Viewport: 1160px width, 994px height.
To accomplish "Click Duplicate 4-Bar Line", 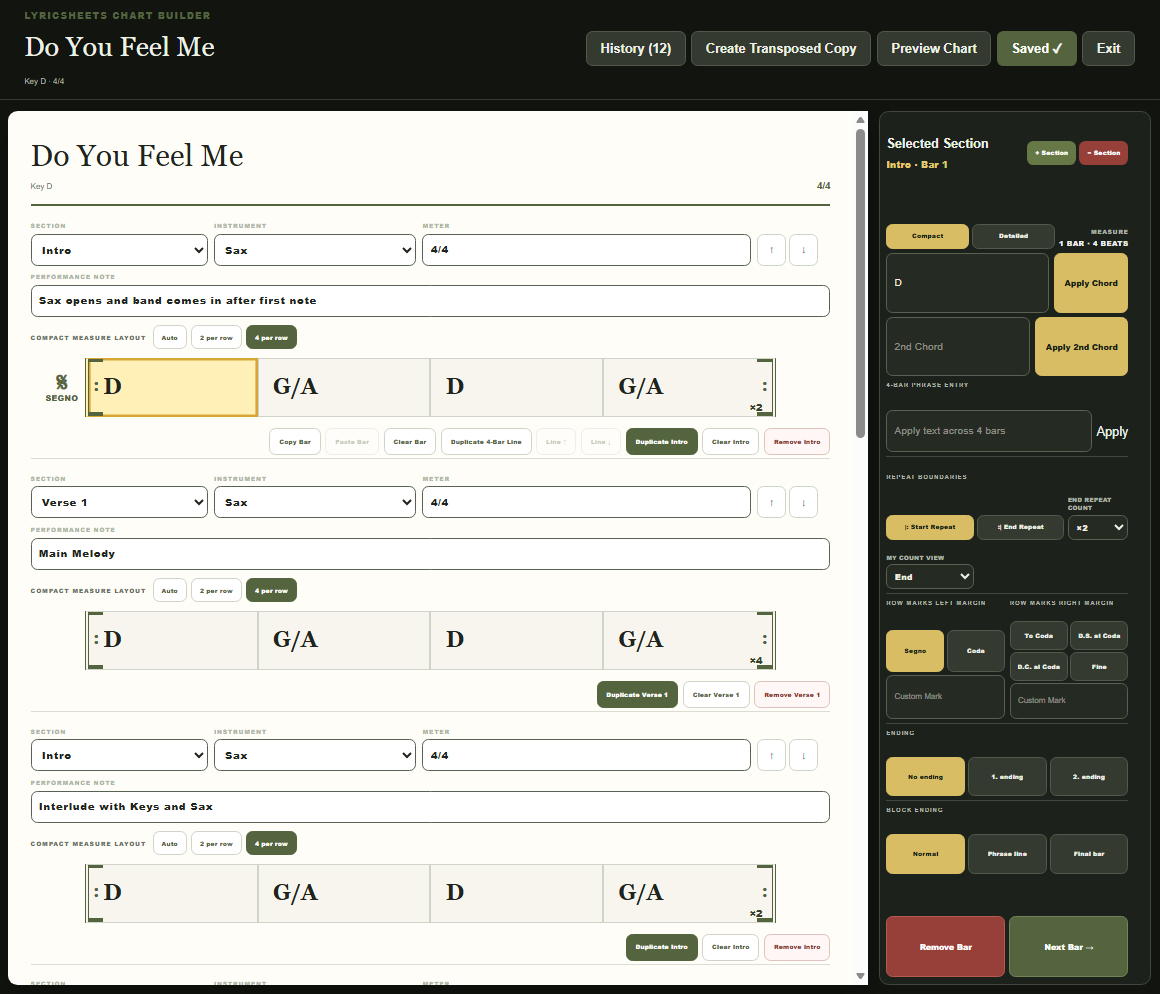I will click(x=486, y=442).
